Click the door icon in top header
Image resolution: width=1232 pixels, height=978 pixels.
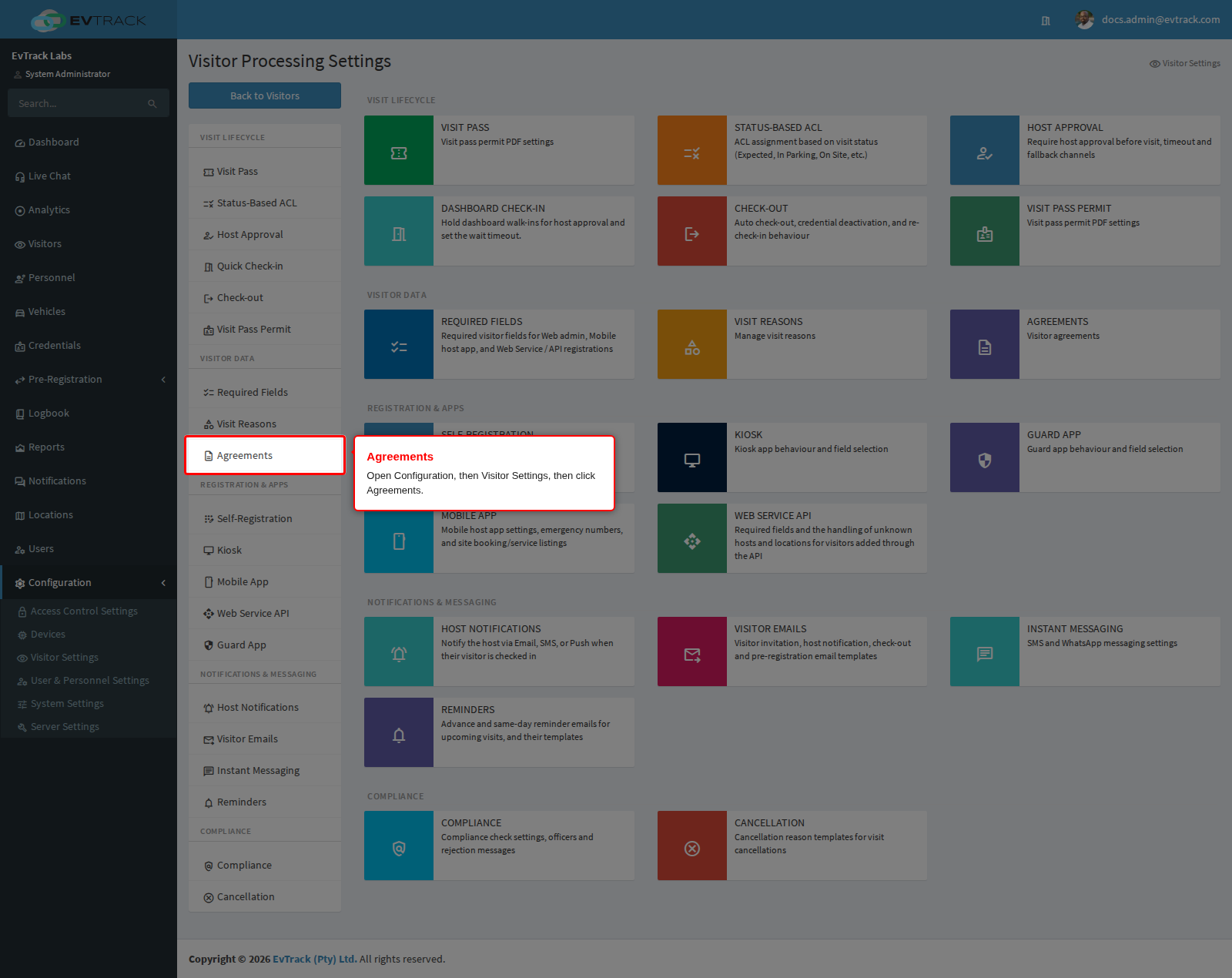click(1046, 21)
